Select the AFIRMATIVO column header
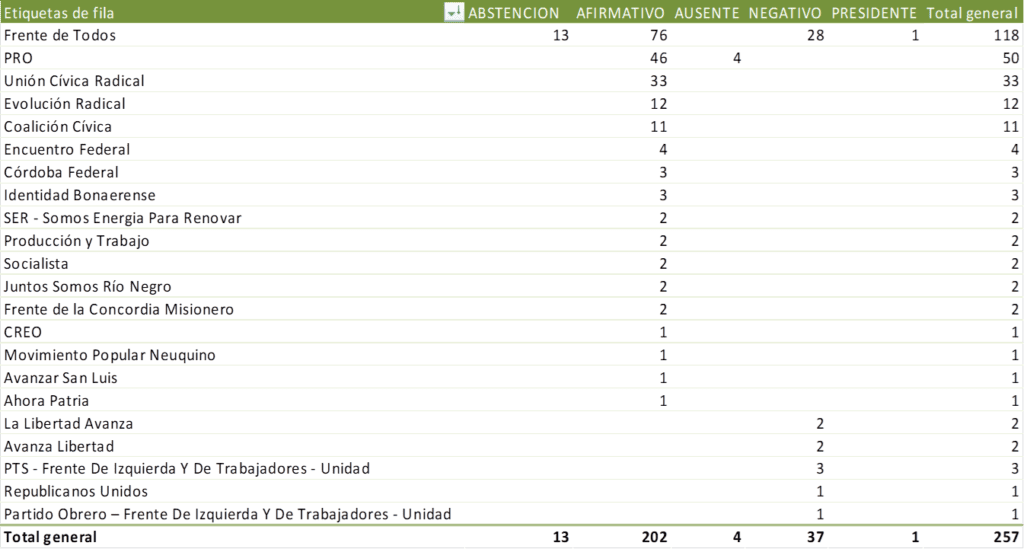The image size is (1024, 549). point(620,13)
